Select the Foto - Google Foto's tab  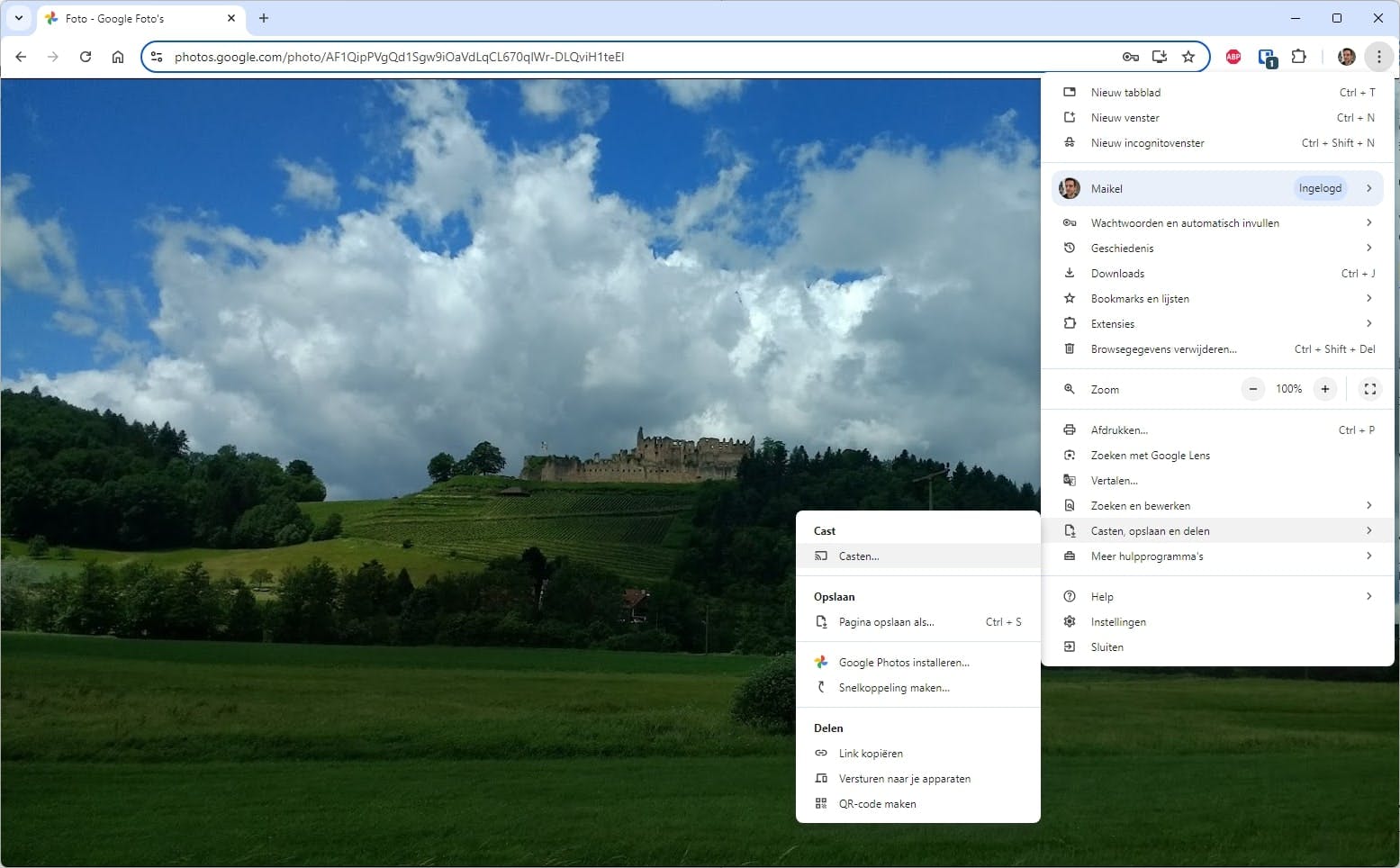[x=141, y=19]
